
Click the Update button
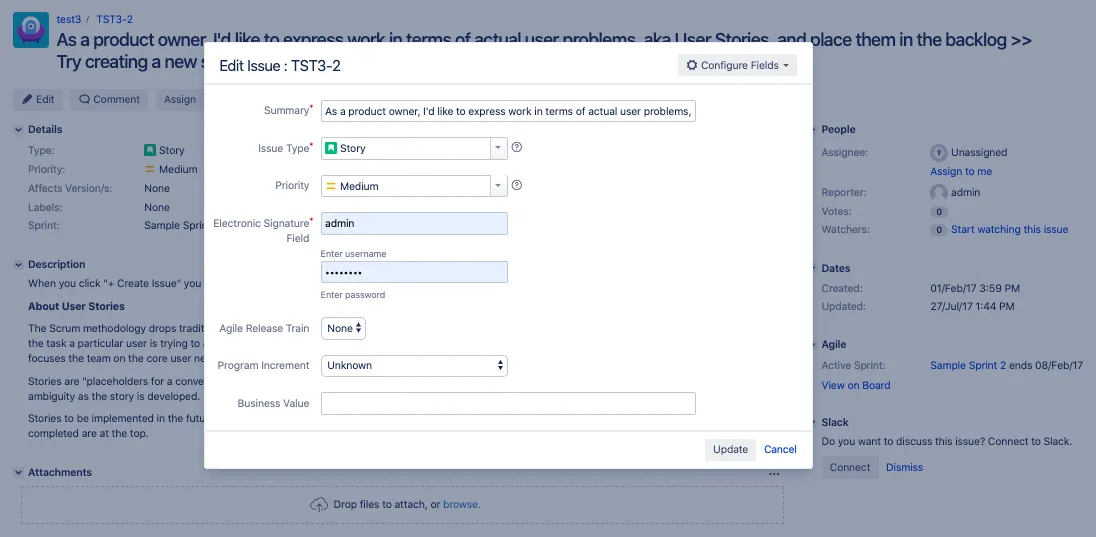coord(730,450)
